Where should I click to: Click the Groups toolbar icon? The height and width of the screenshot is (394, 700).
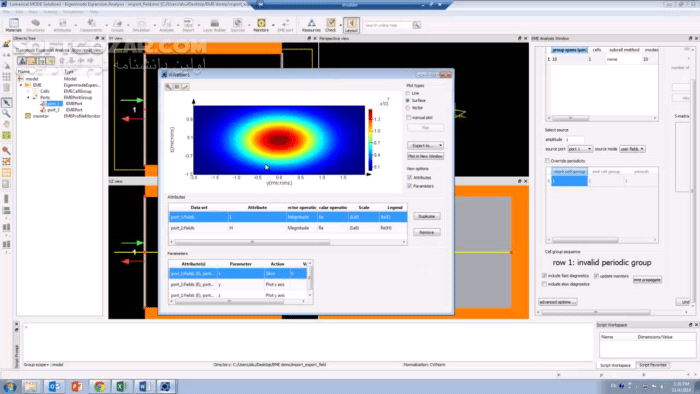[x=117, y=25]
